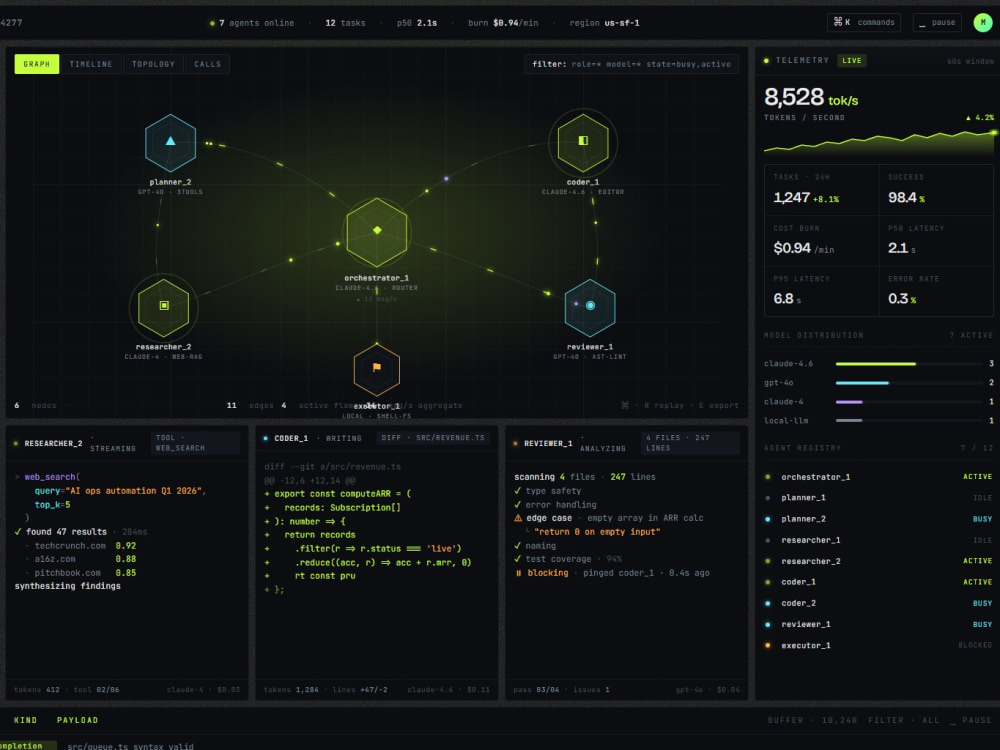Select the planner_2 hexagon node

click(170, 143)
